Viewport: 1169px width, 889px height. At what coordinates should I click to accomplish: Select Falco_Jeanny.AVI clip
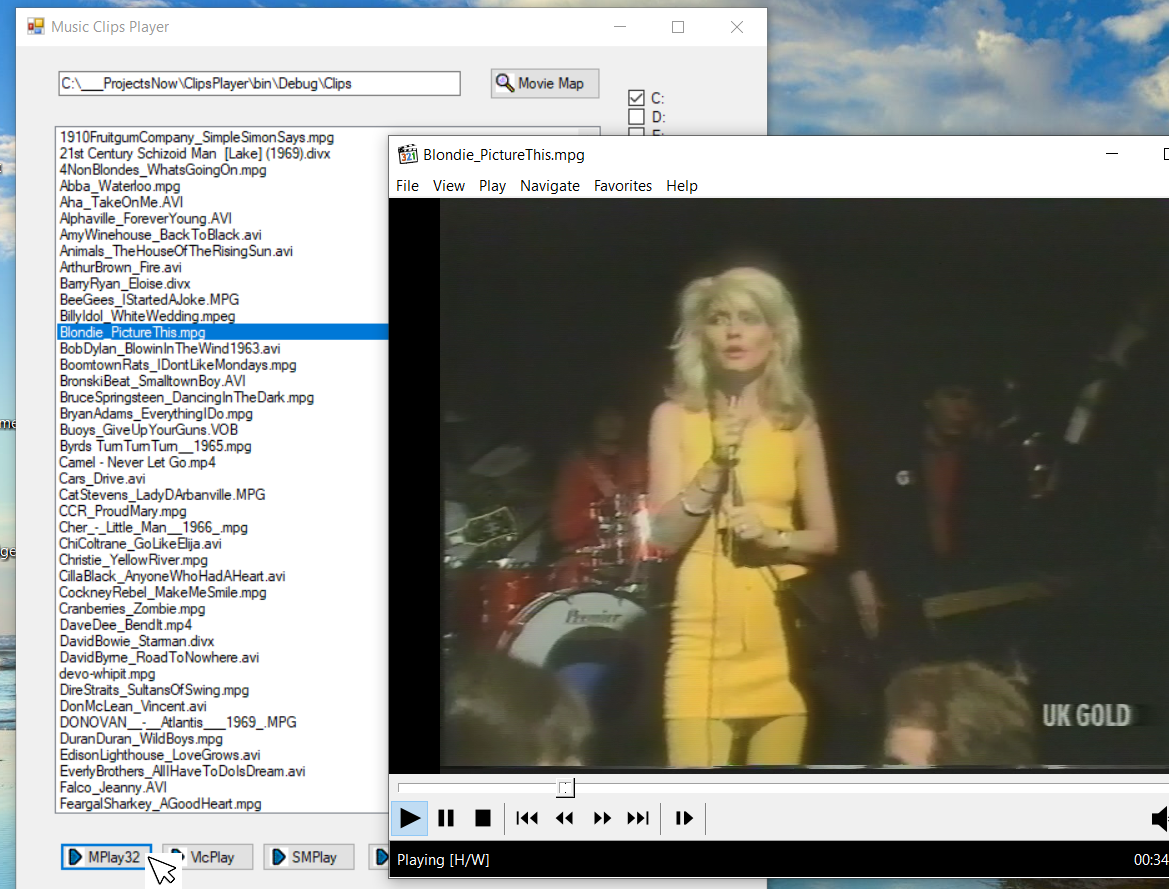point(113,788)
